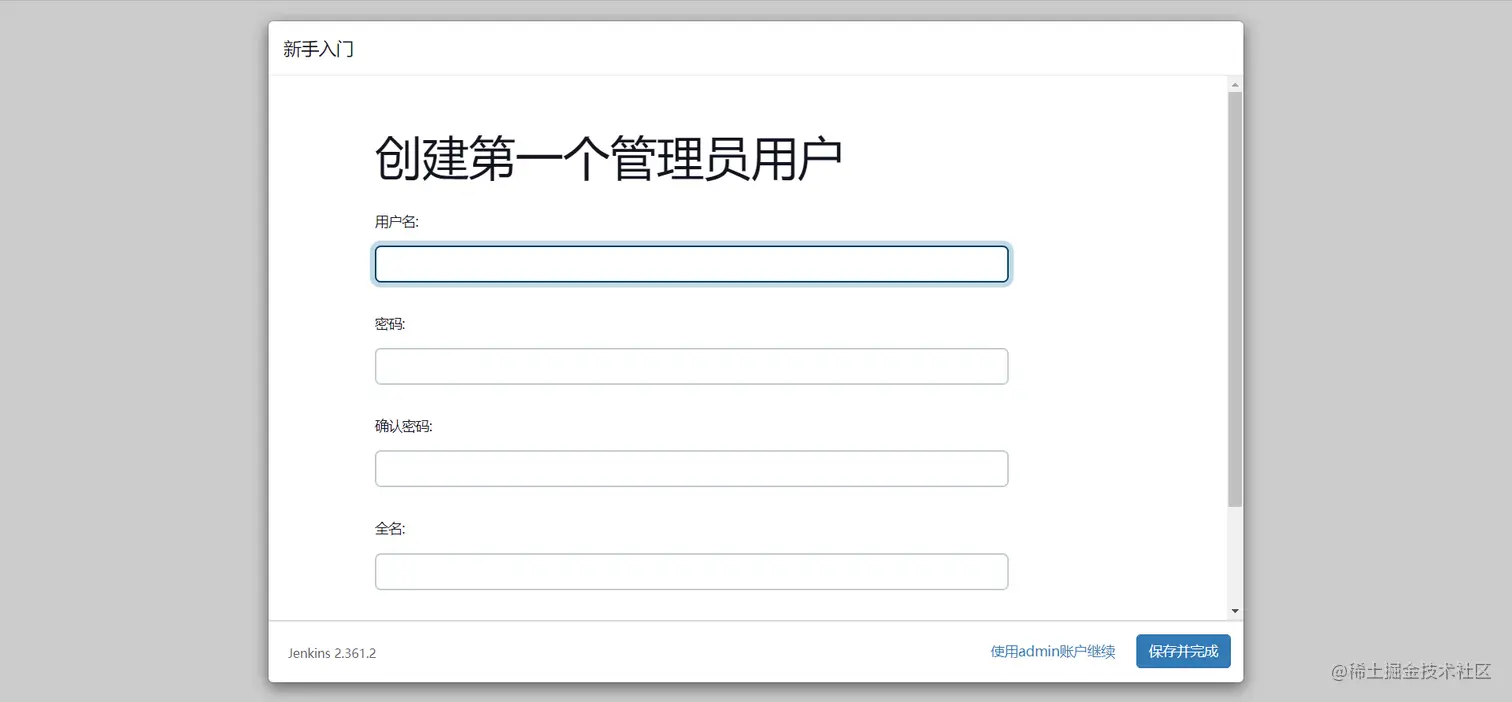Focus the 密码 password input field

[691, 366]
